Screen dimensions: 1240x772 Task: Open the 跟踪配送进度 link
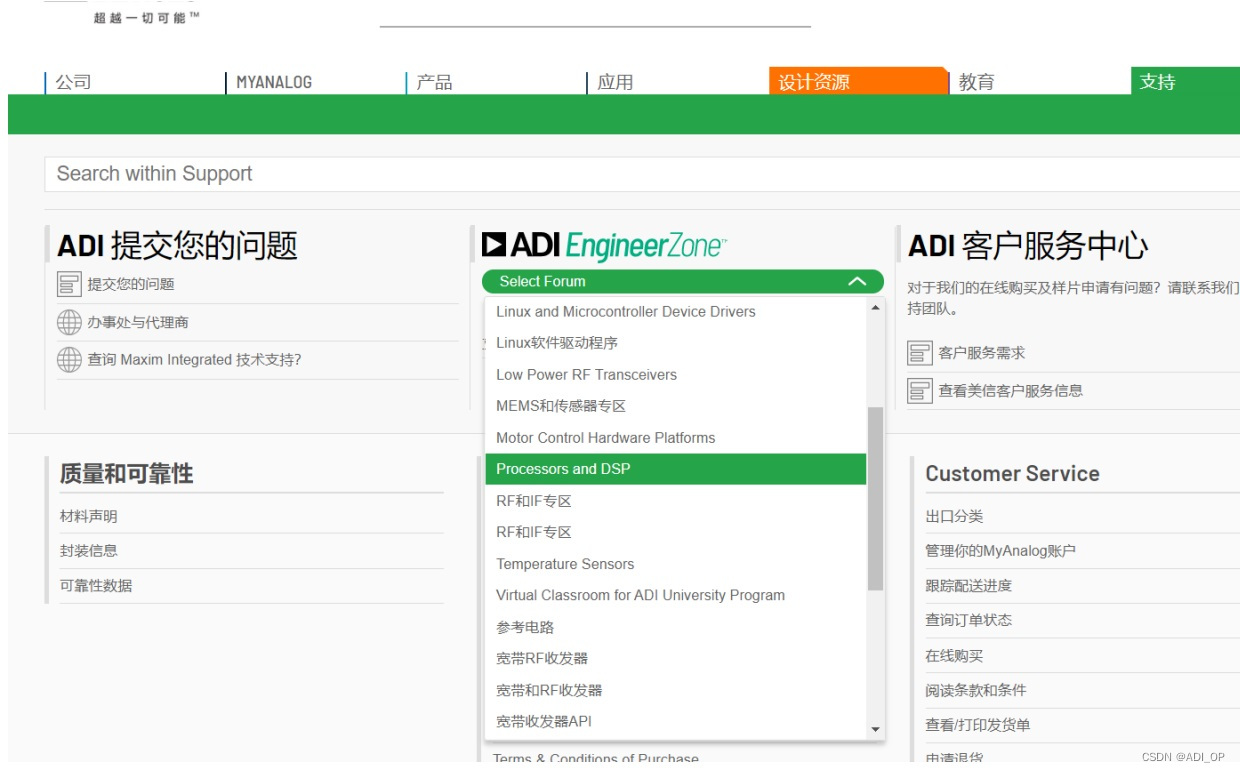pos(969,585)
